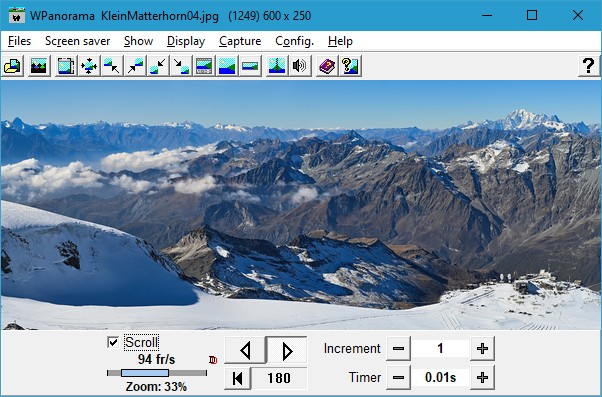Open the Help menu
Screen dimensions: 602x397
[x=340, y=41]
